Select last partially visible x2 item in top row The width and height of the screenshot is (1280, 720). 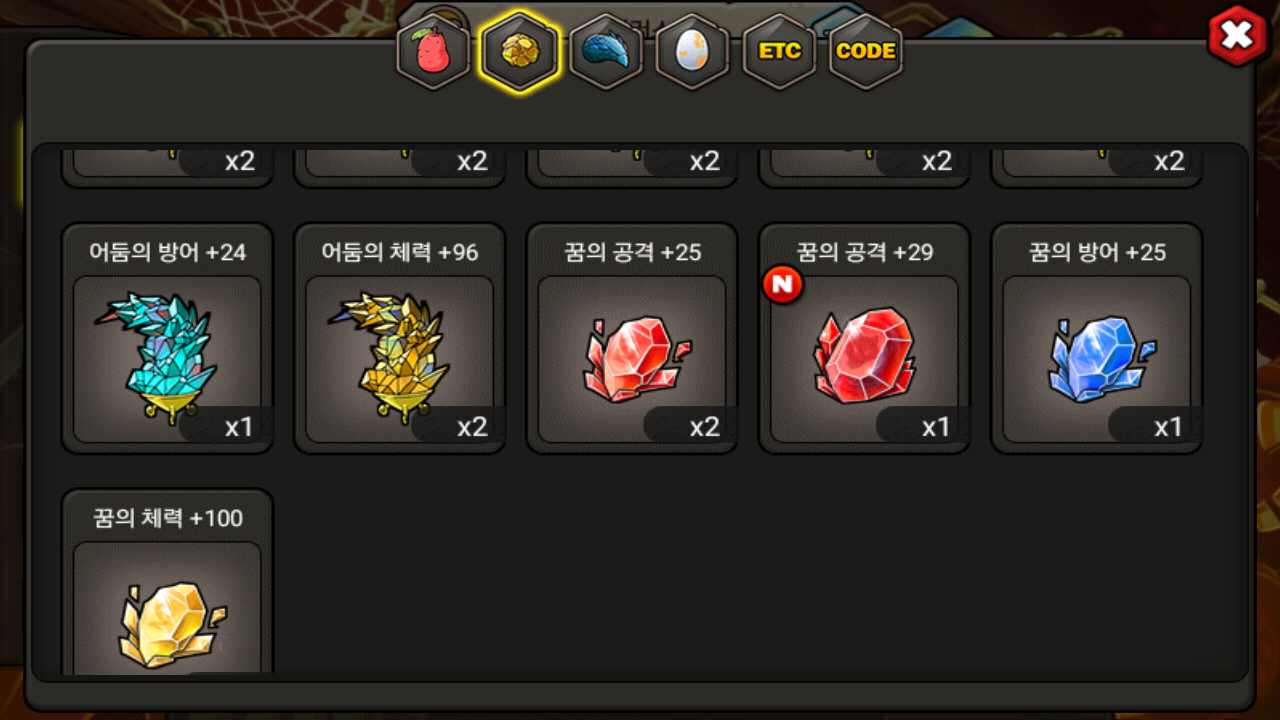pos(1097,166)
